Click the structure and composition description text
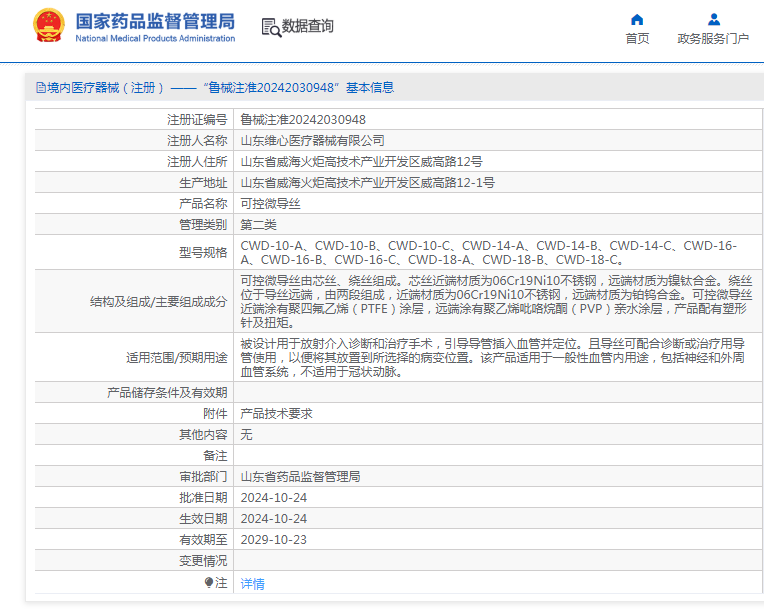 (x=497, y=302)
